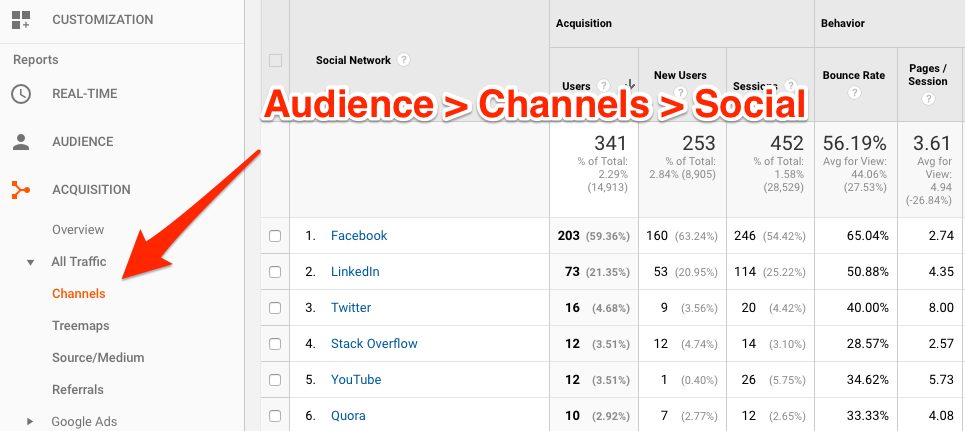Check the Twitter row checkbox
The image size is (965, 431).
pyautogui.click(x=275, y=308)
